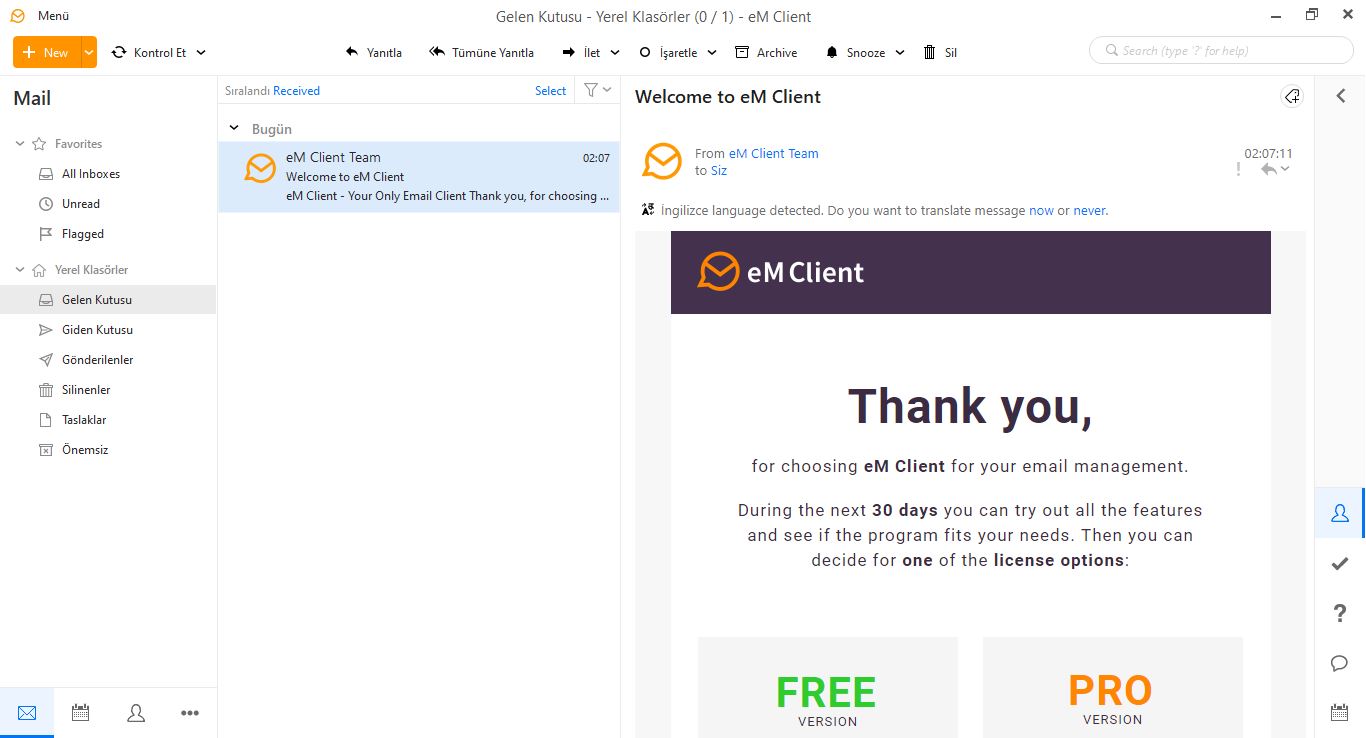This screenshot has height=738, width=1366.
Task: Select the Gelen Kutusu folder
Action: pyautogui.click(x=108, y=300)
